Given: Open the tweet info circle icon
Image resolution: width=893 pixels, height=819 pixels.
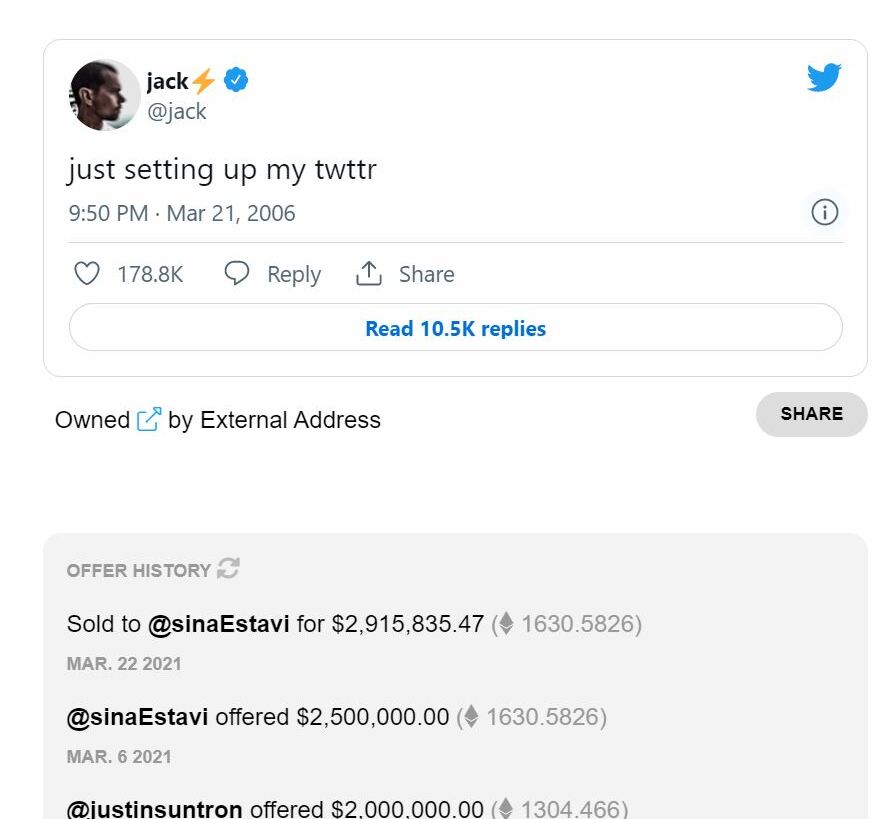Looking at the screenshot, I should tap(824, 212).
